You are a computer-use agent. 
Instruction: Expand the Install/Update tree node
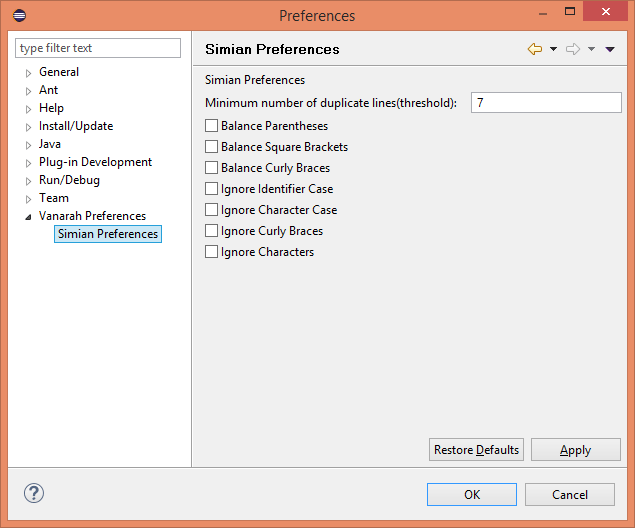28,127
